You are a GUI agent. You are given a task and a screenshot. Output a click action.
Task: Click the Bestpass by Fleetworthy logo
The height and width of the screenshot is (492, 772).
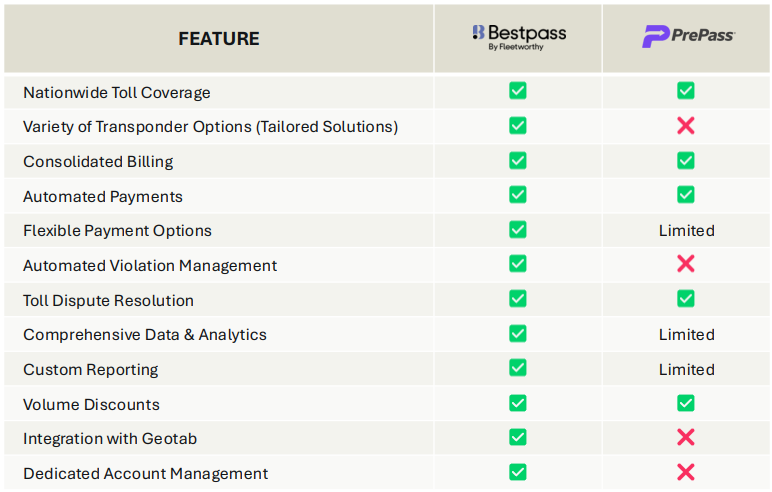pos(519,37)
